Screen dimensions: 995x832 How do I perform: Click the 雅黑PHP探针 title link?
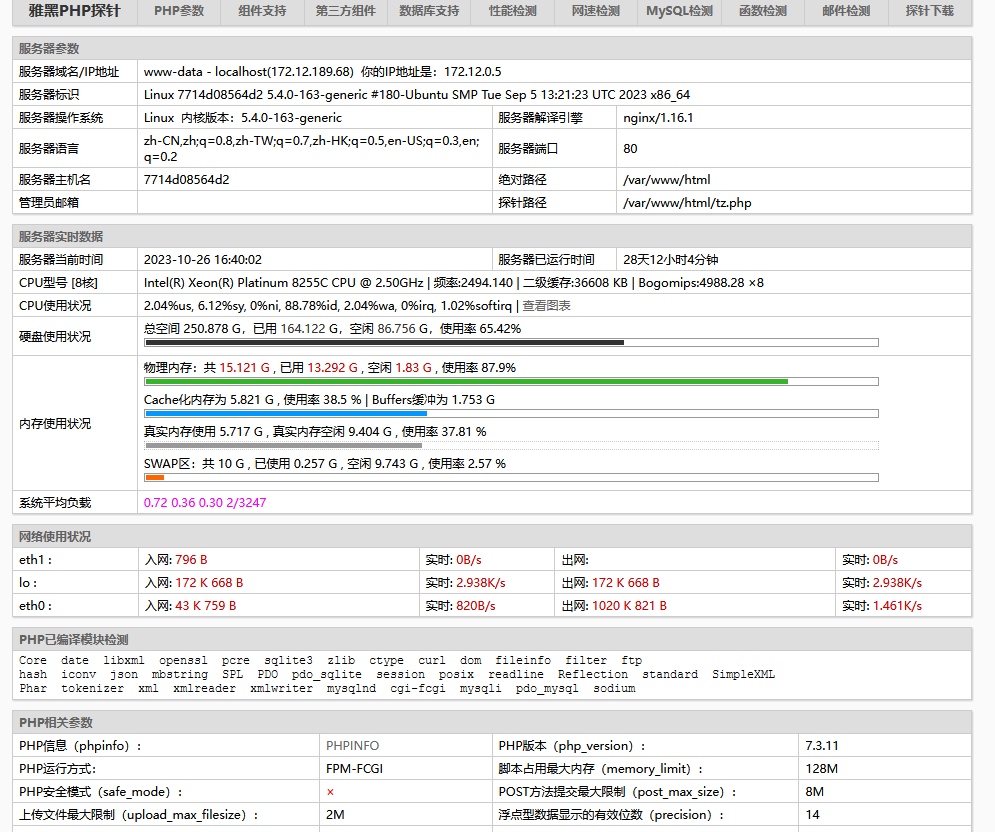point(74,11)
